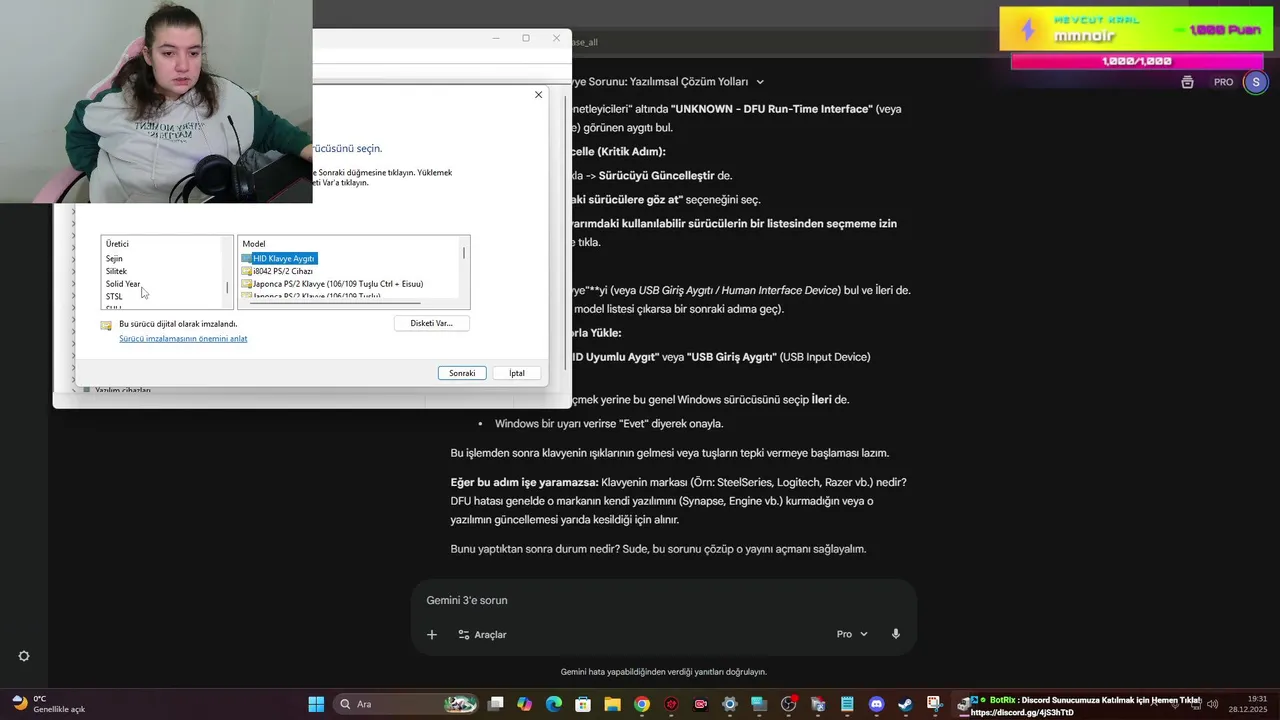This screenshot has height=720, width=1280.
Task: Click the Sonraki button
Action: point(462,373)
